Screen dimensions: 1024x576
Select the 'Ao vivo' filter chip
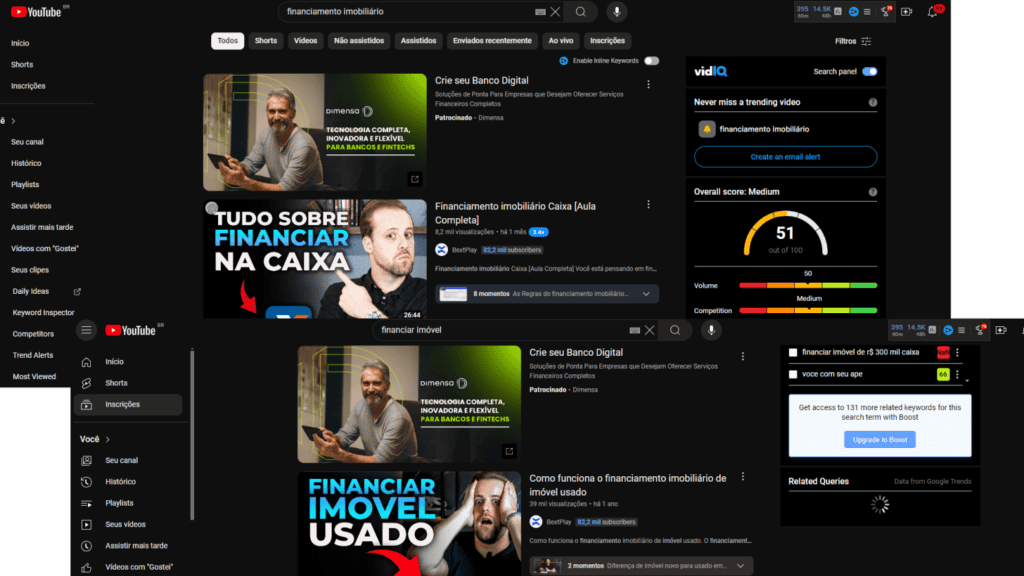tap(561, 41)
